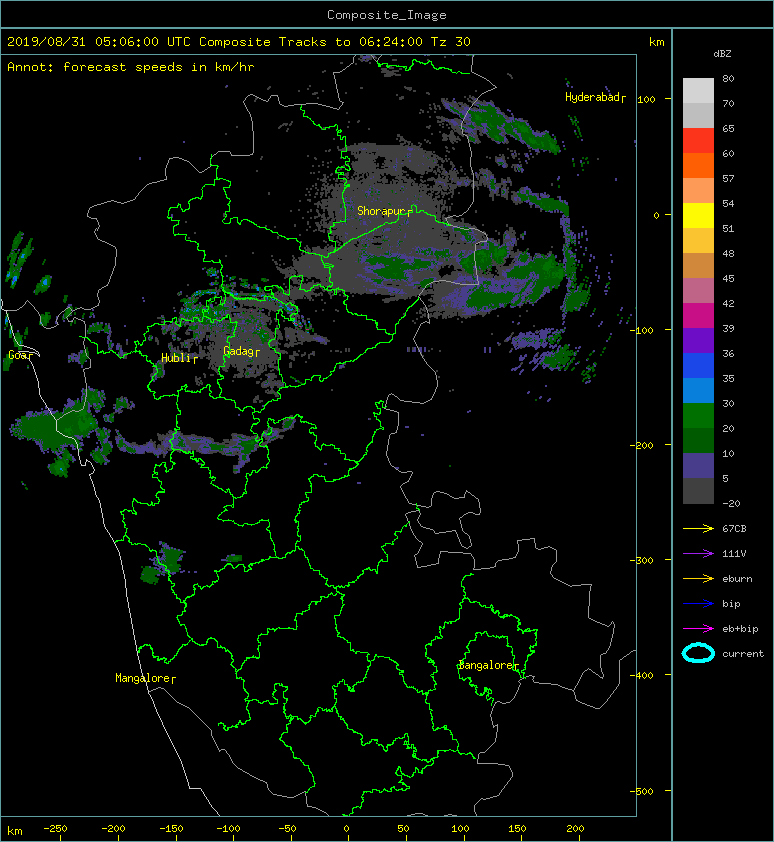Image resolution: width=774 pixels, height=842 pixels.
Task: Click the slate purple 5-10 dBZ swatch
Action: [x=698, y=466]
